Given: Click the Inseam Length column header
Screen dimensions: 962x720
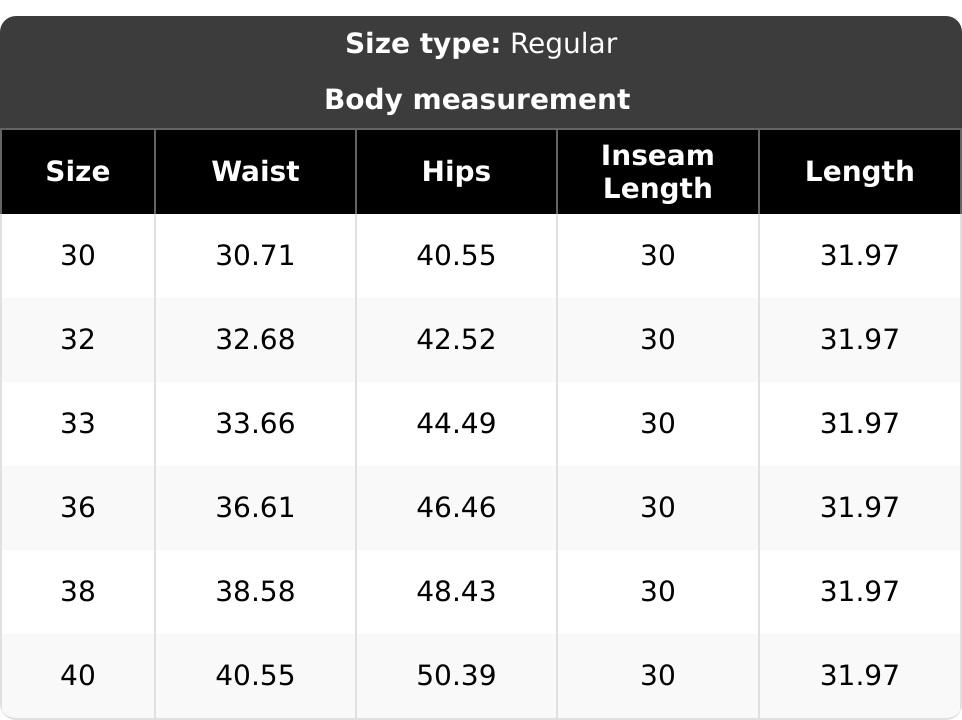Looking at the screenshot, I should coord(658,172).
